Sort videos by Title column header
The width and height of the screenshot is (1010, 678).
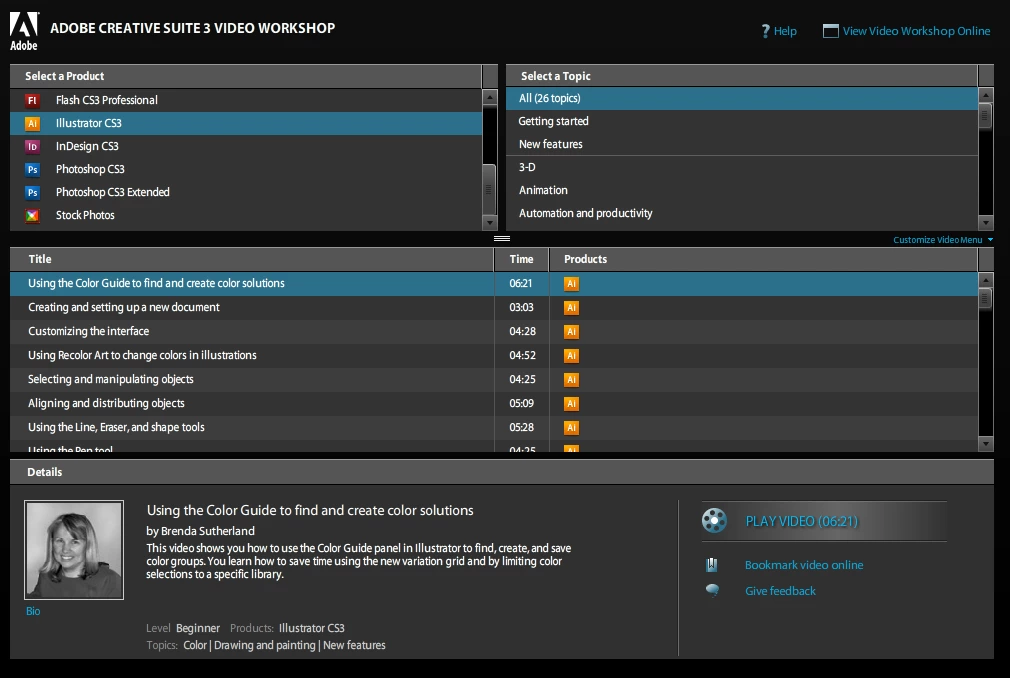(251, 259)
